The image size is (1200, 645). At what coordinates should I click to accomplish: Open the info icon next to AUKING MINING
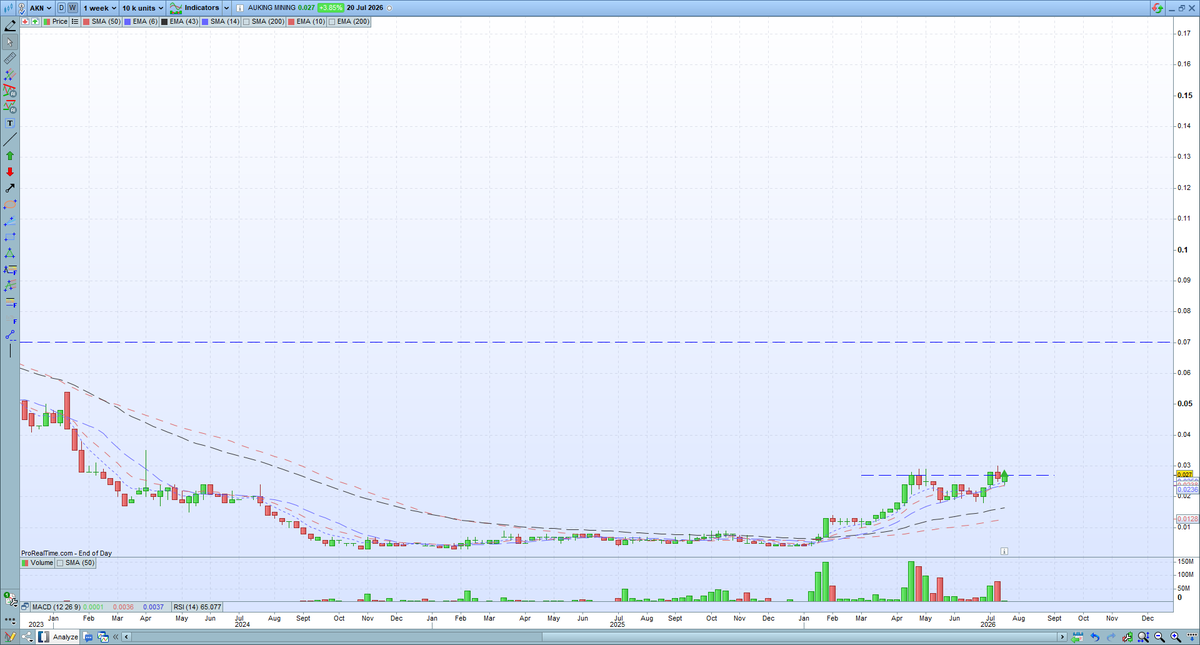[238, 8]
